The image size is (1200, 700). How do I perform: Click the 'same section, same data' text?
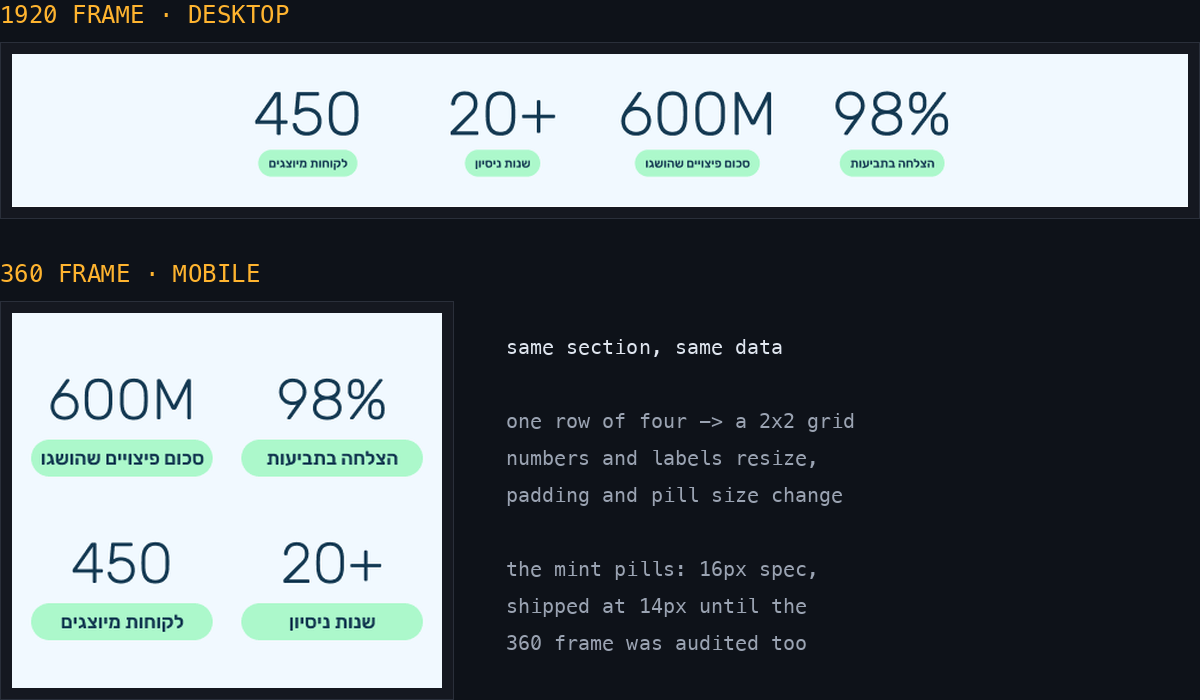(644, 348)
